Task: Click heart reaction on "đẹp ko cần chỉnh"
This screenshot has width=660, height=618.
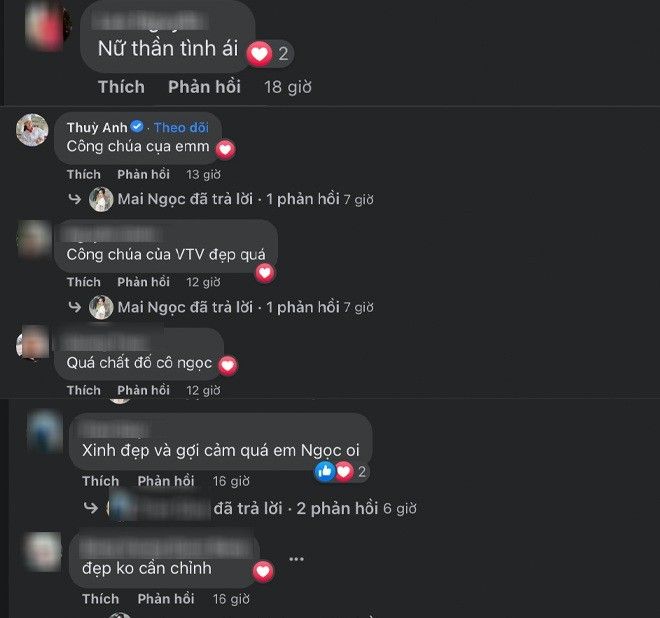Action: click(x=263, y=571)
